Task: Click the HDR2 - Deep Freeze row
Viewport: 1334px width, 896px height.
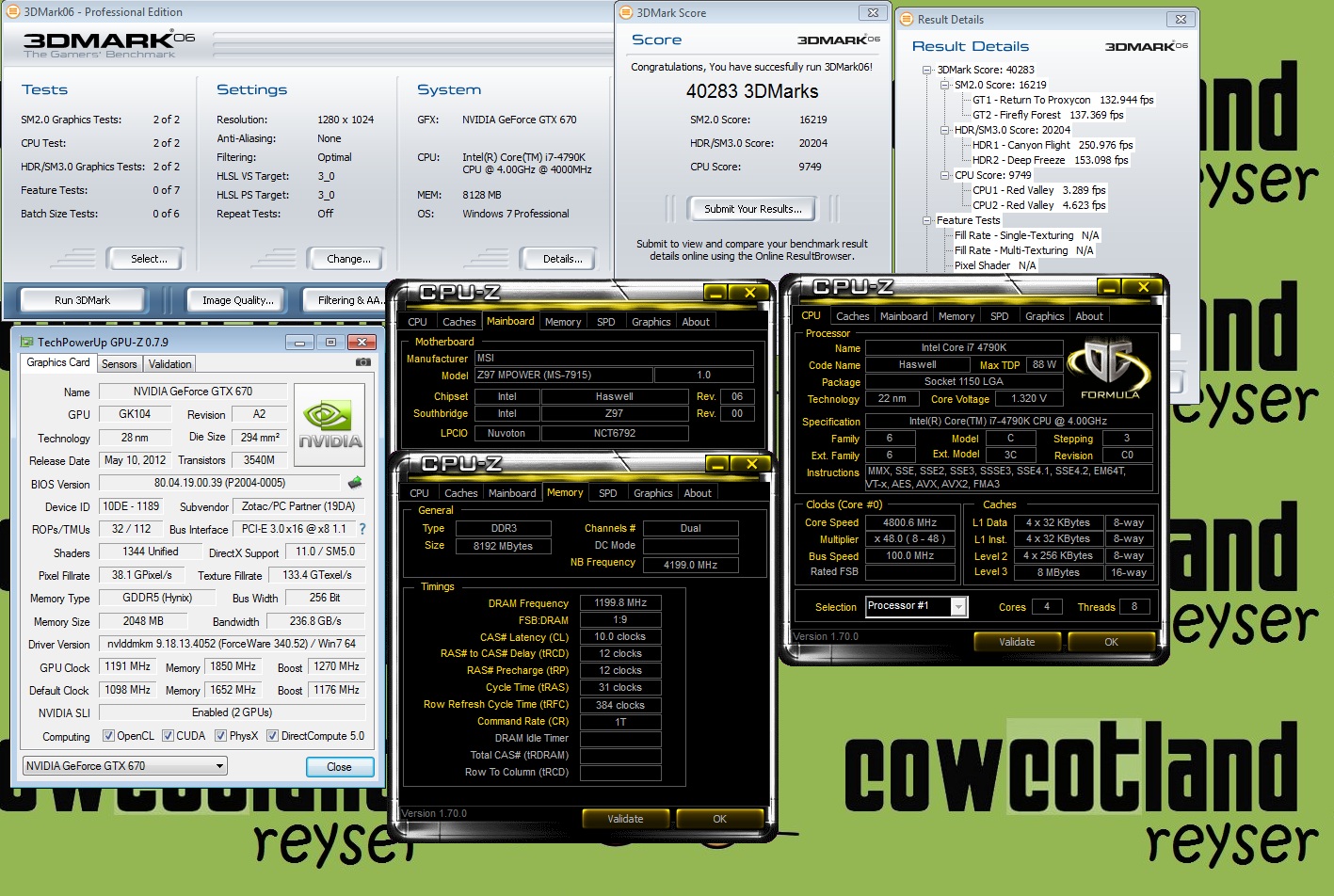Action: (1051, 160)
